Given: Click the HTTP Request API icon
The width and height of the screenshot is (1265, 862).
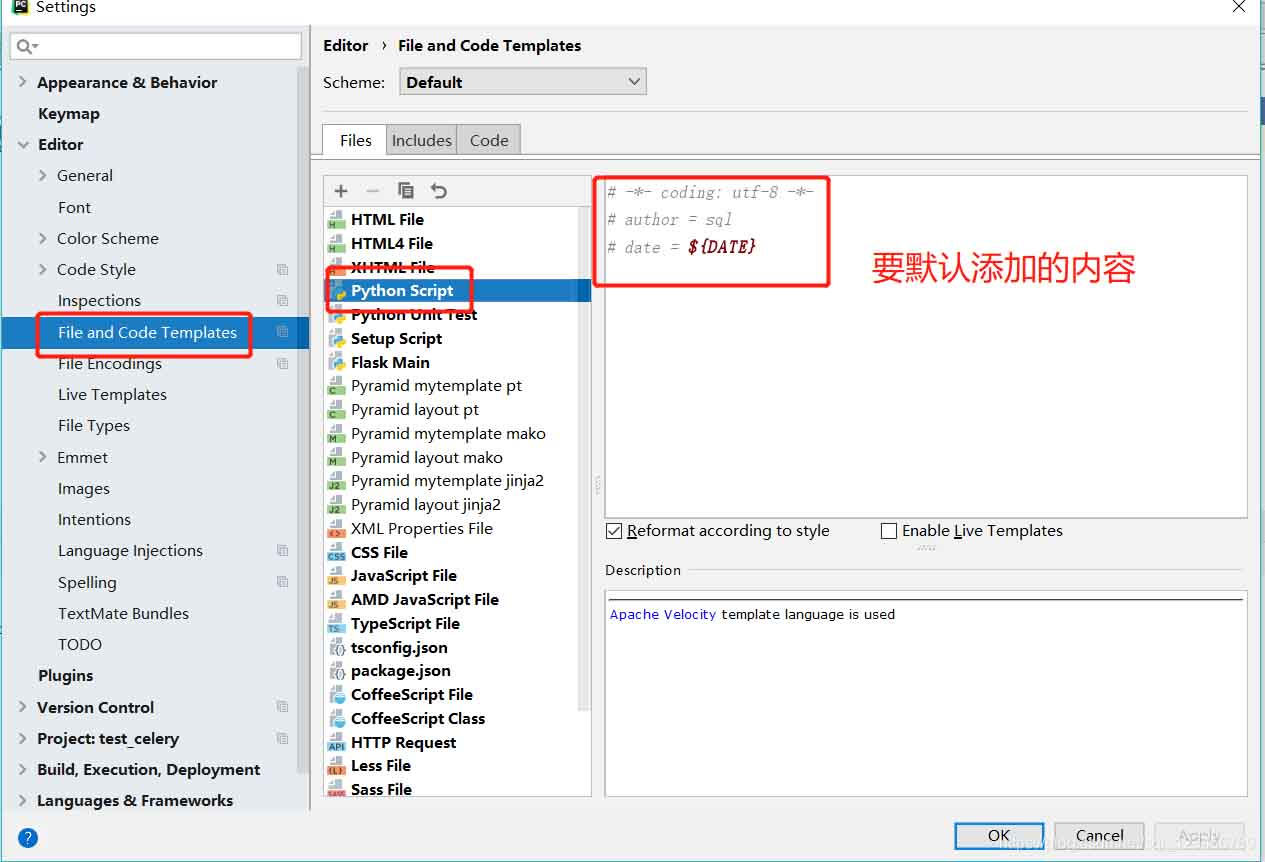Looking at the screenshot, I should (x=336, y=743).
